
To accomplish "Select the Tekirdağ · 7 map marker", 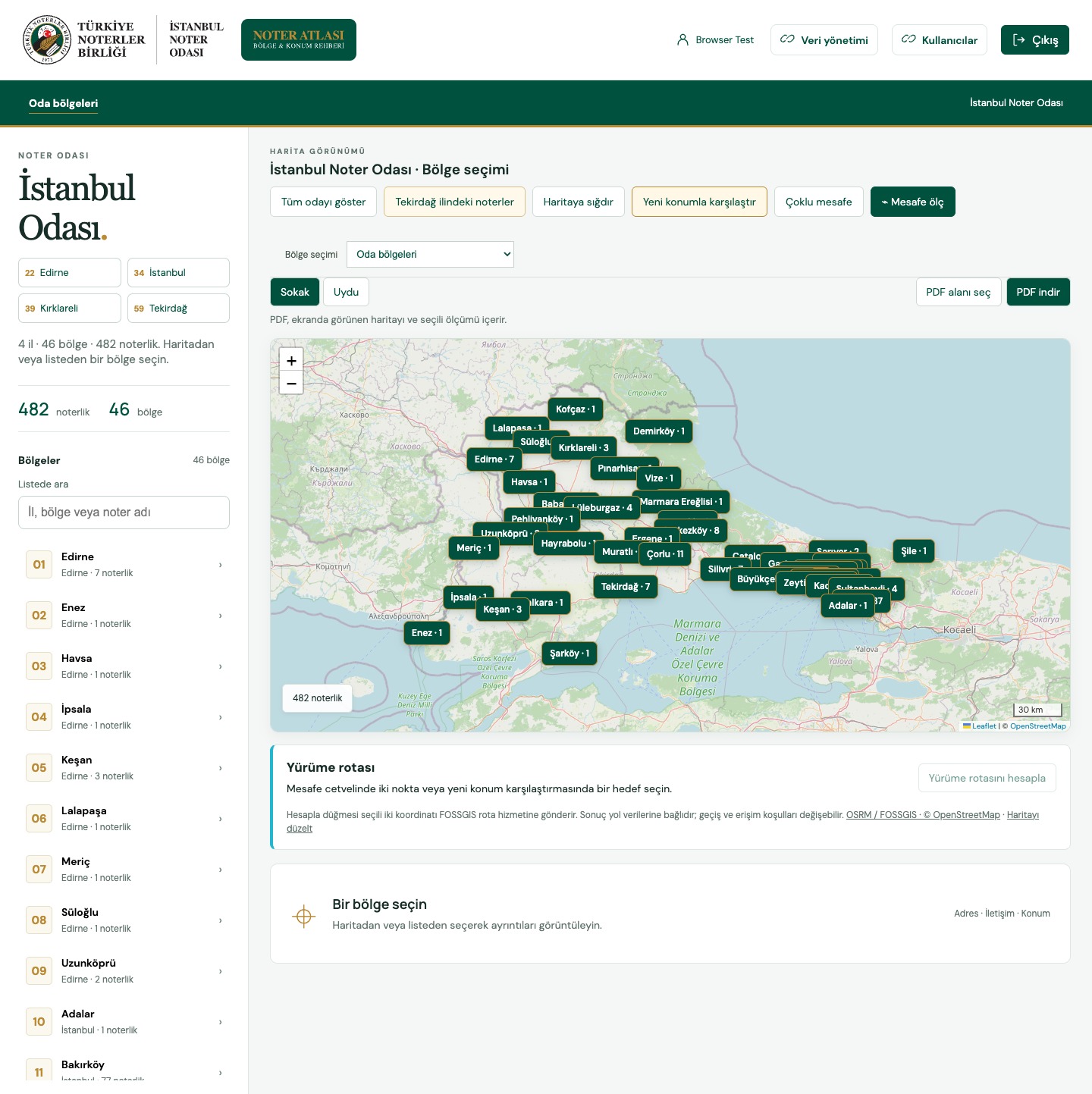I will point(626,587).
